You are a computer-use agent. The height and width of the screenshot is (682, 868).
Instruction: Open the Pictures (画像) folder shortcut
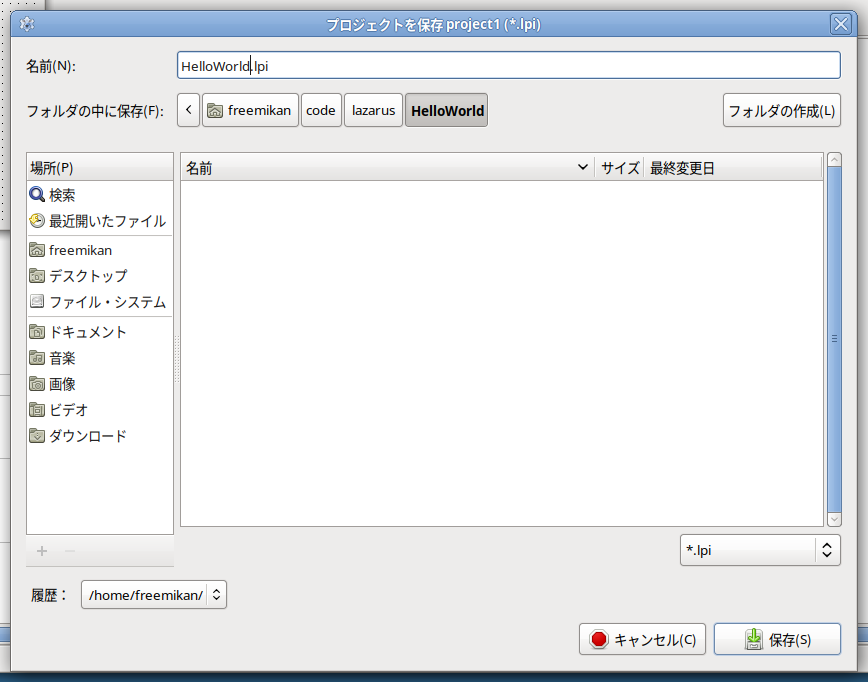tap(62, 384)
